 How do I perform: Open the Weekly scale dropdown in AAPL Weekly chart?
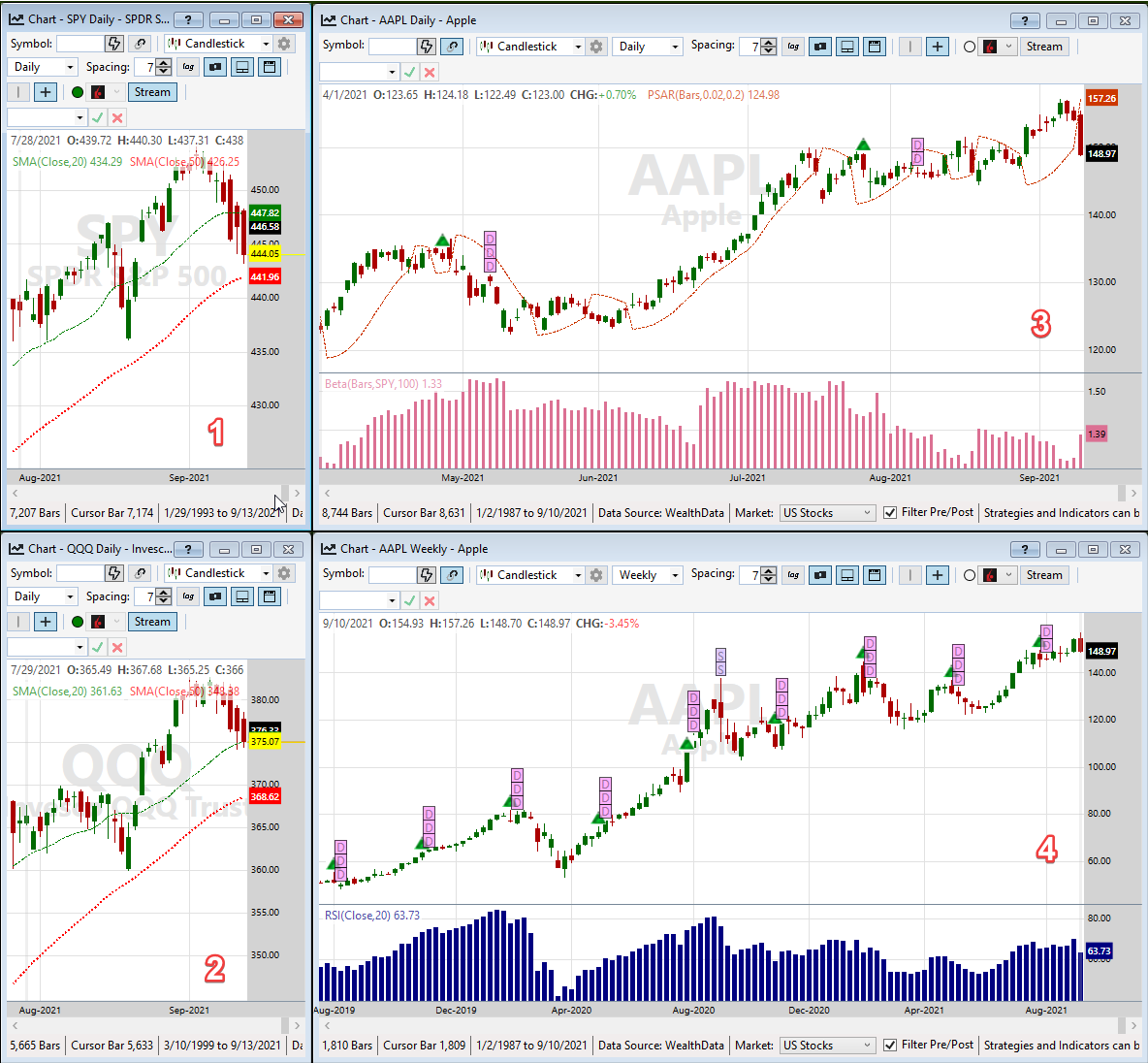coord(648,575)
